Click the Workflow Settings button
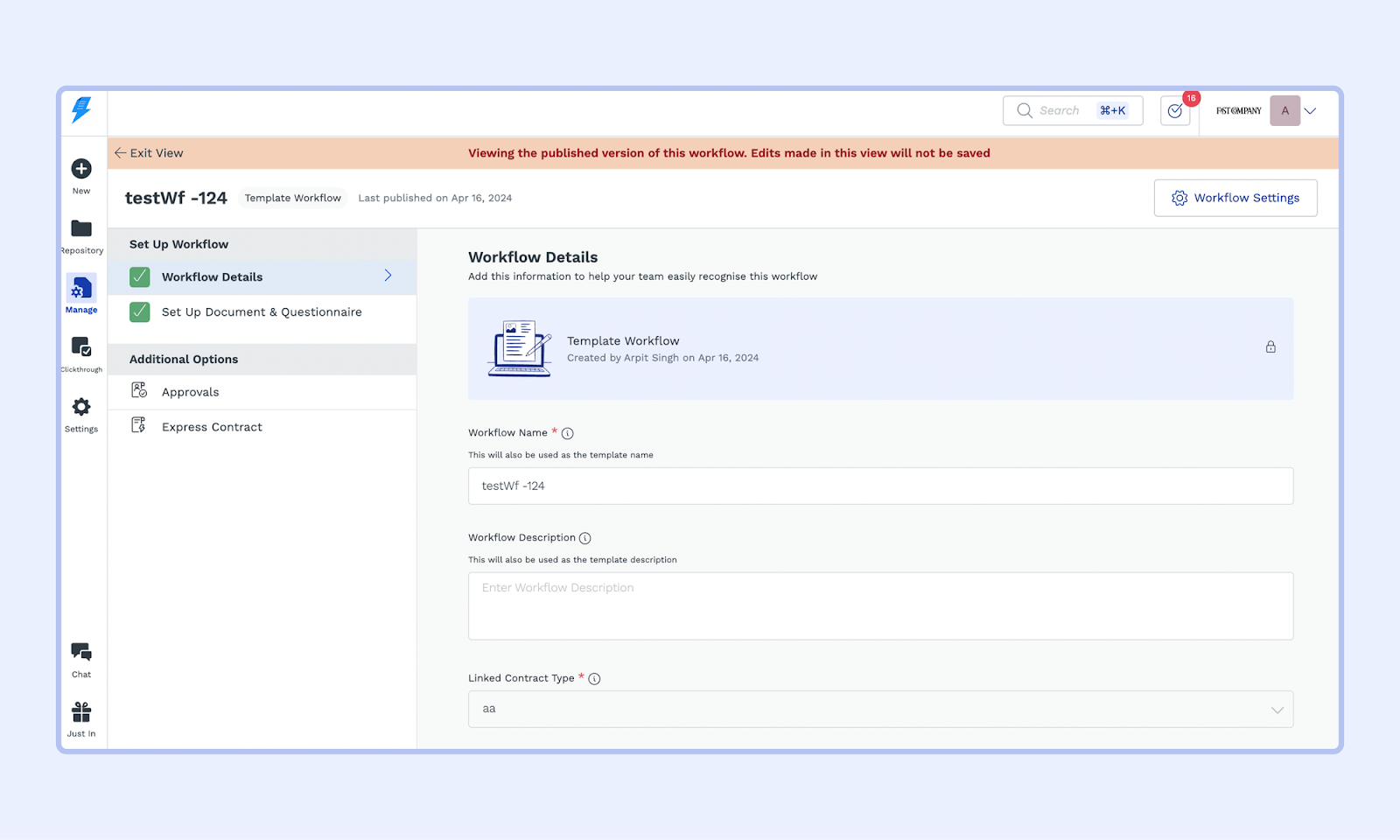 [1235, 198]
